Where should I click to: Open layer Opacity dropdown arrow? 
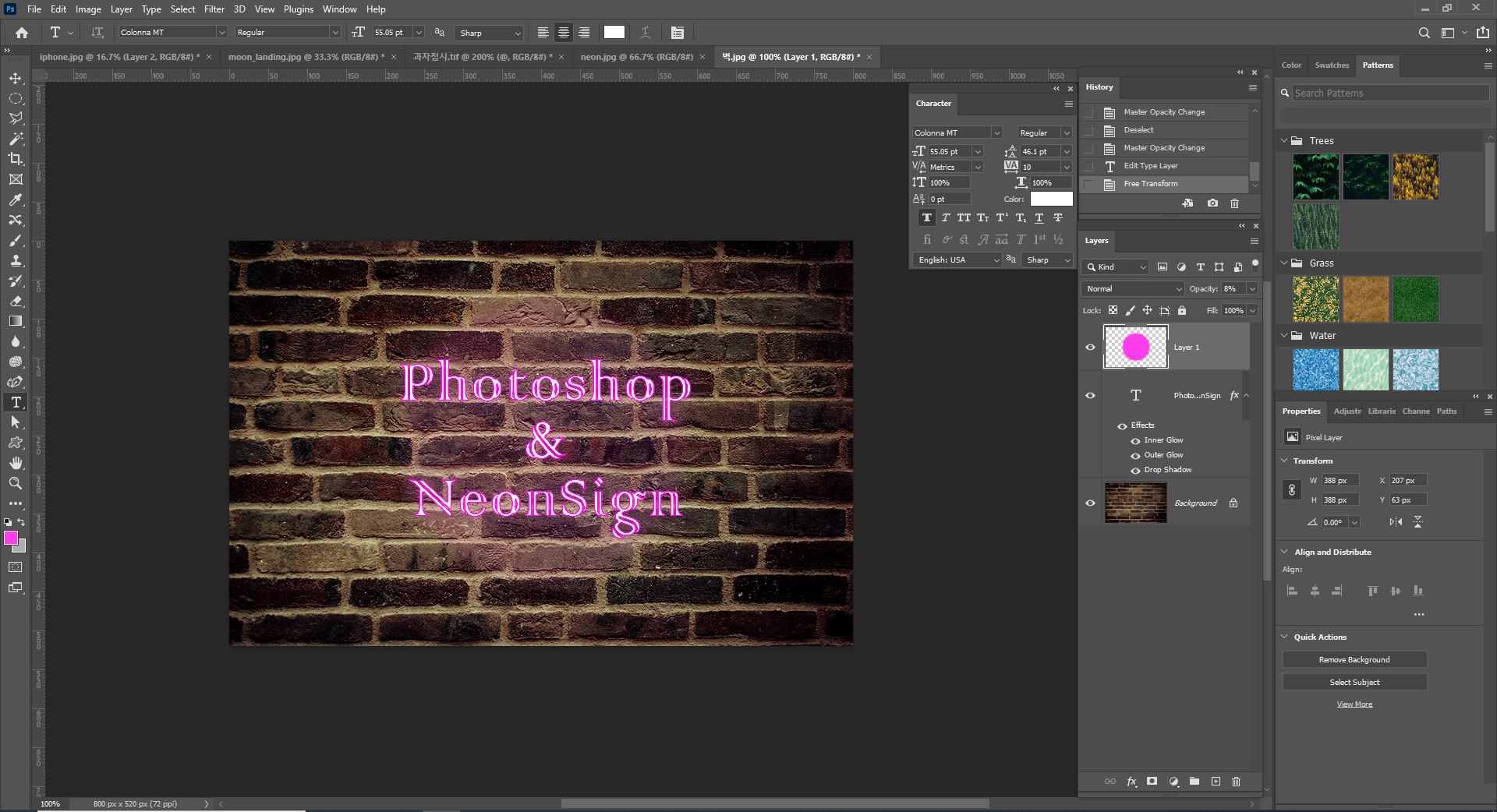[x=1252, y=289]
